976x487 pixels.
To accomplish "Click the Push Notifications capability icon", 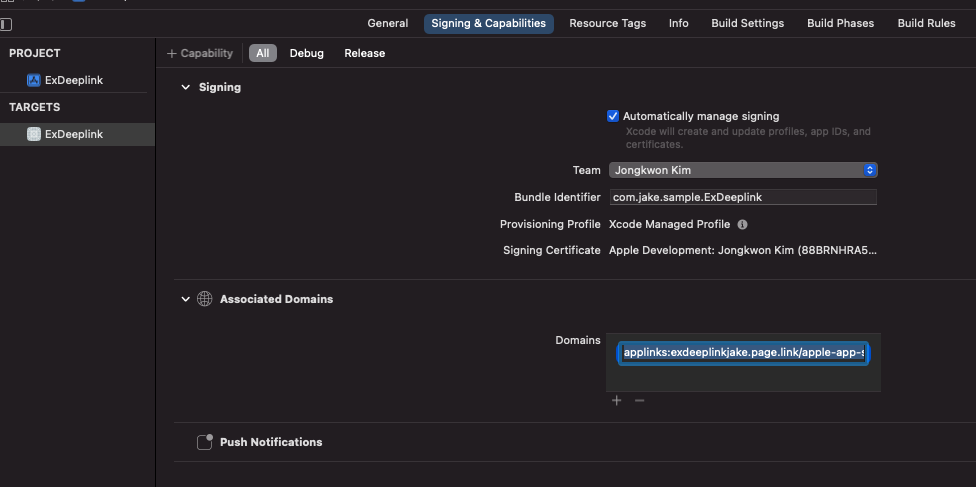I will pyautogui.click(x=205, y=442).
